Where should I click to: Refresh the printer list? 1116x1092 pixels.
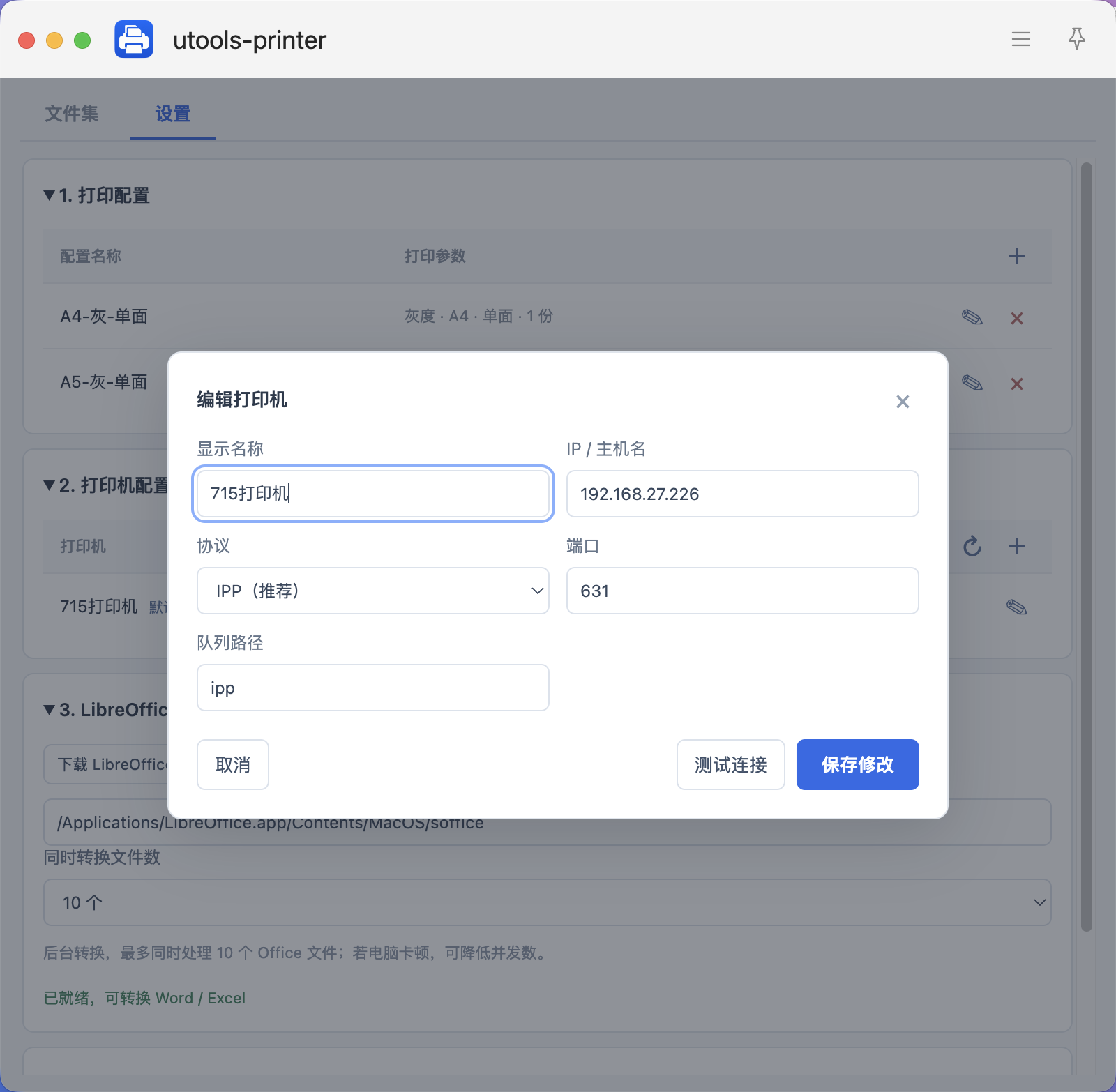point(972,546)
